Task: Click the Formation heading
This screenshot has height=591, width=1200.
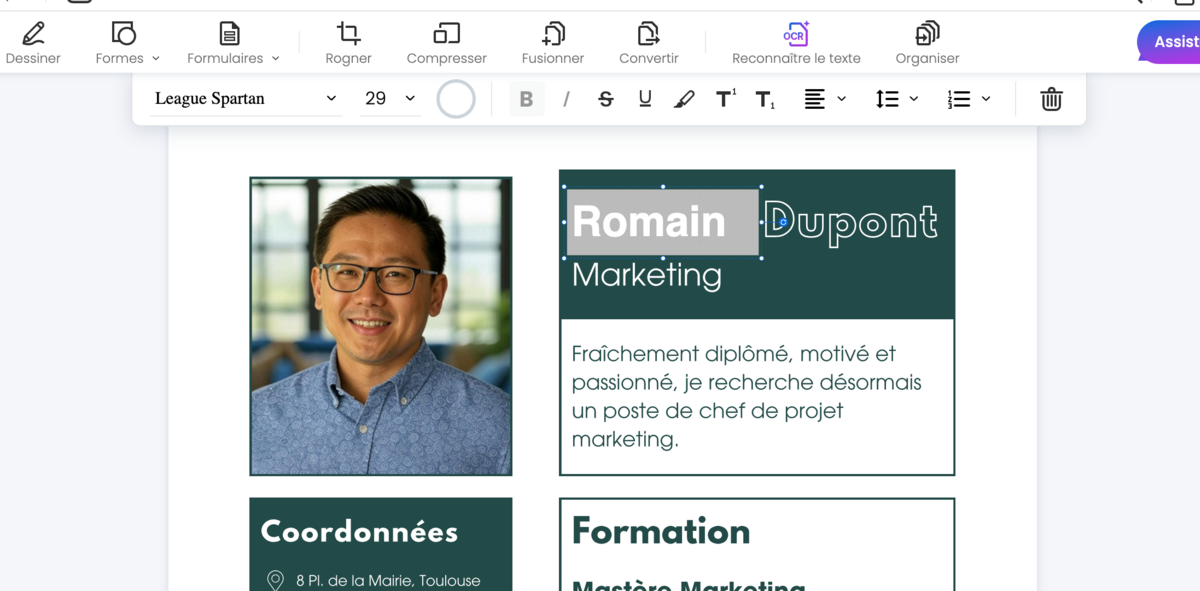Action: (x=661, y=531)
